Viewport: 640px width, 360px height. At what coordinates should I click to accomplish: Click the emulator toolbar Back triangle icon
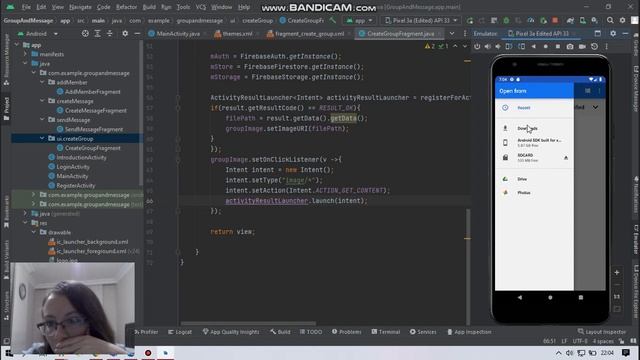pos(533,47)
